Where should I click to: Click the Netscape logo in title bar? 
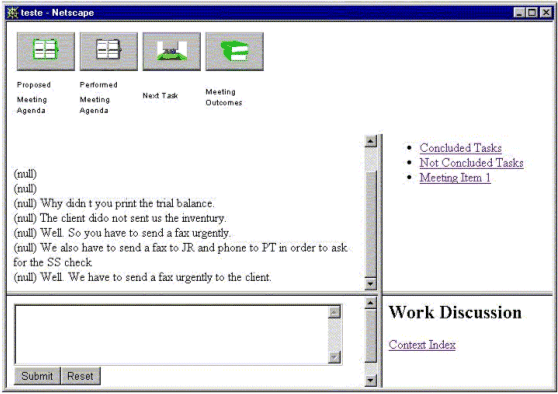(x=13, y=13)
